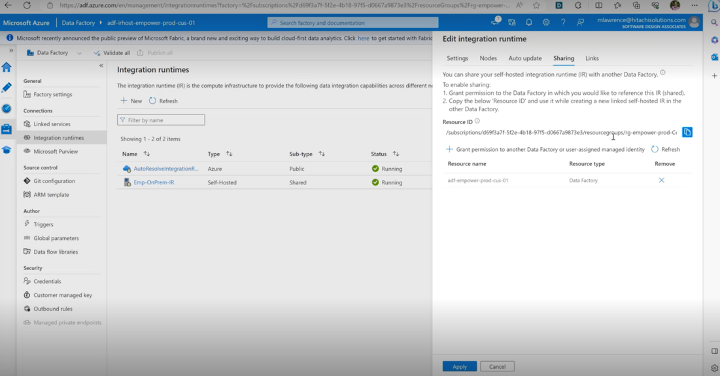Open notifications bell icon
This screenshot has width=720, height=376.
tap(529, 22)
